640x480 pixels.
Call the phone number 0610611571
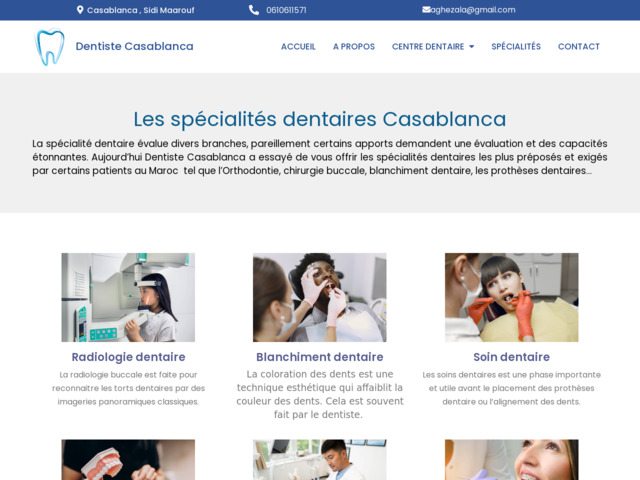pyautogui.click(x=286, y=10)
